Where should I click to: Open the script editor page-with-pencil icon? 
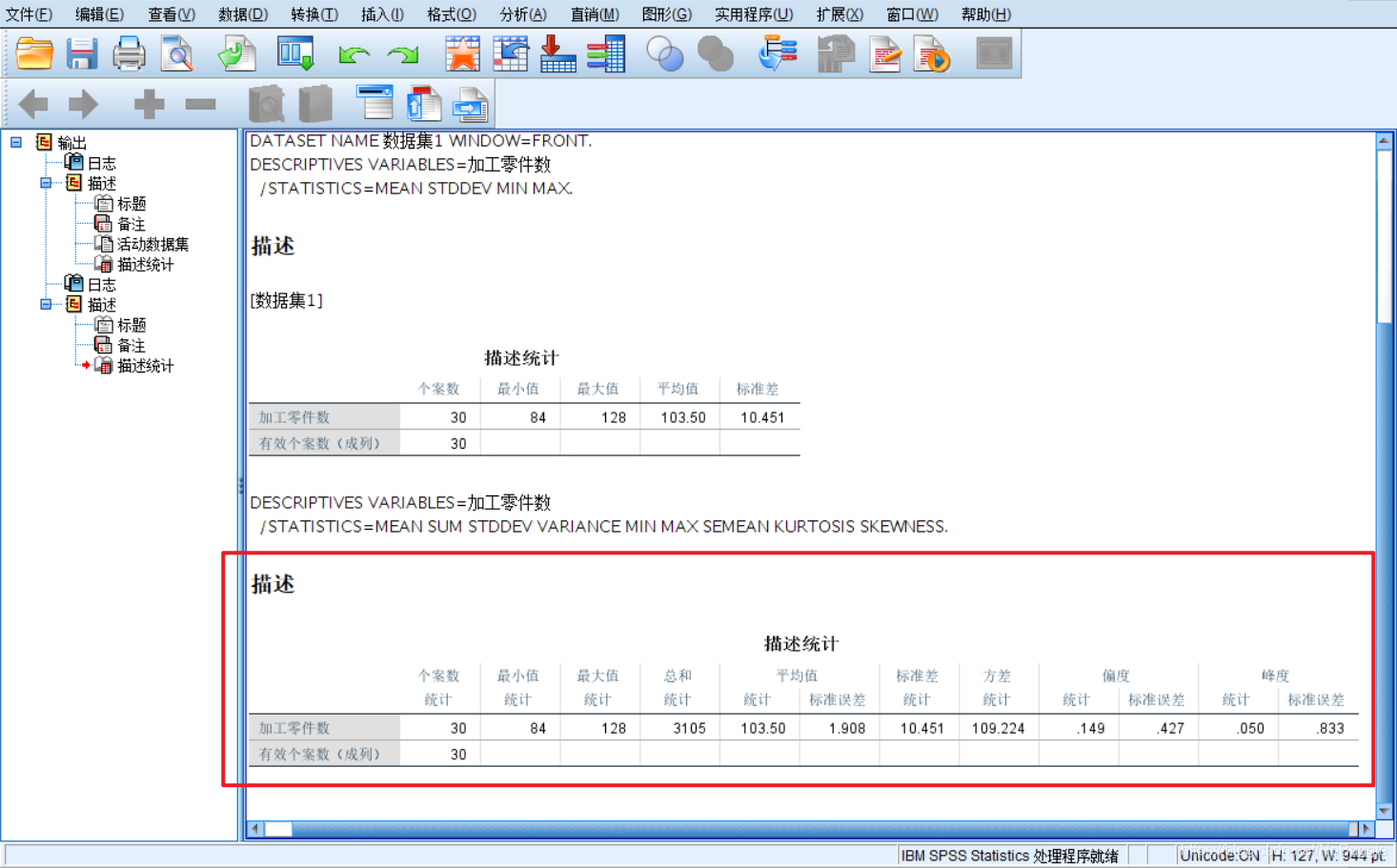[885, 54]
